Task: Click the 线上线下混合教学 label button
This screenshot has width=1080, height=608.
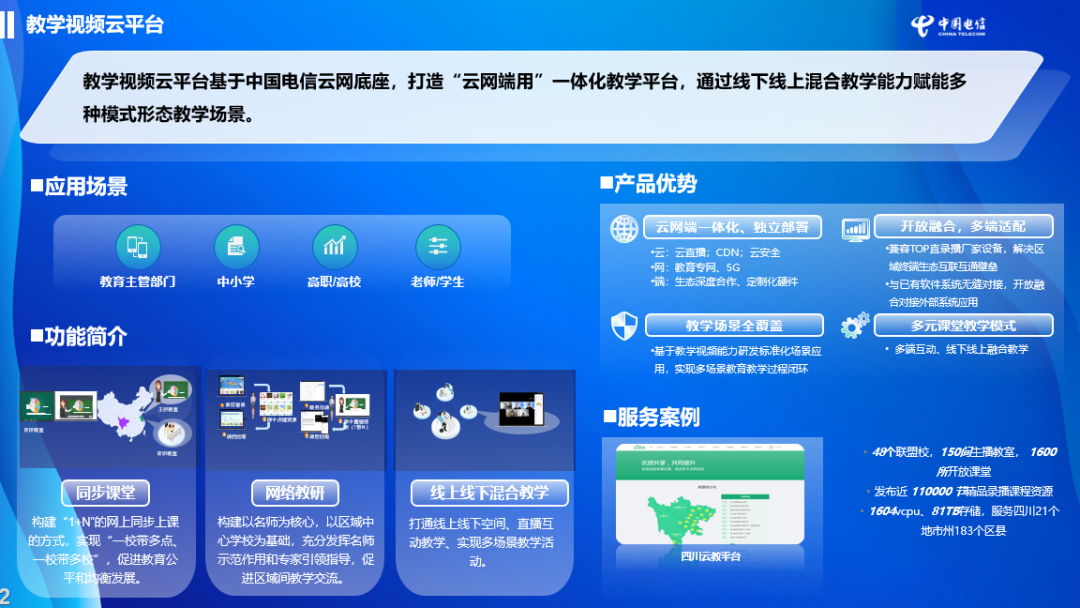Action: [490, 493]
